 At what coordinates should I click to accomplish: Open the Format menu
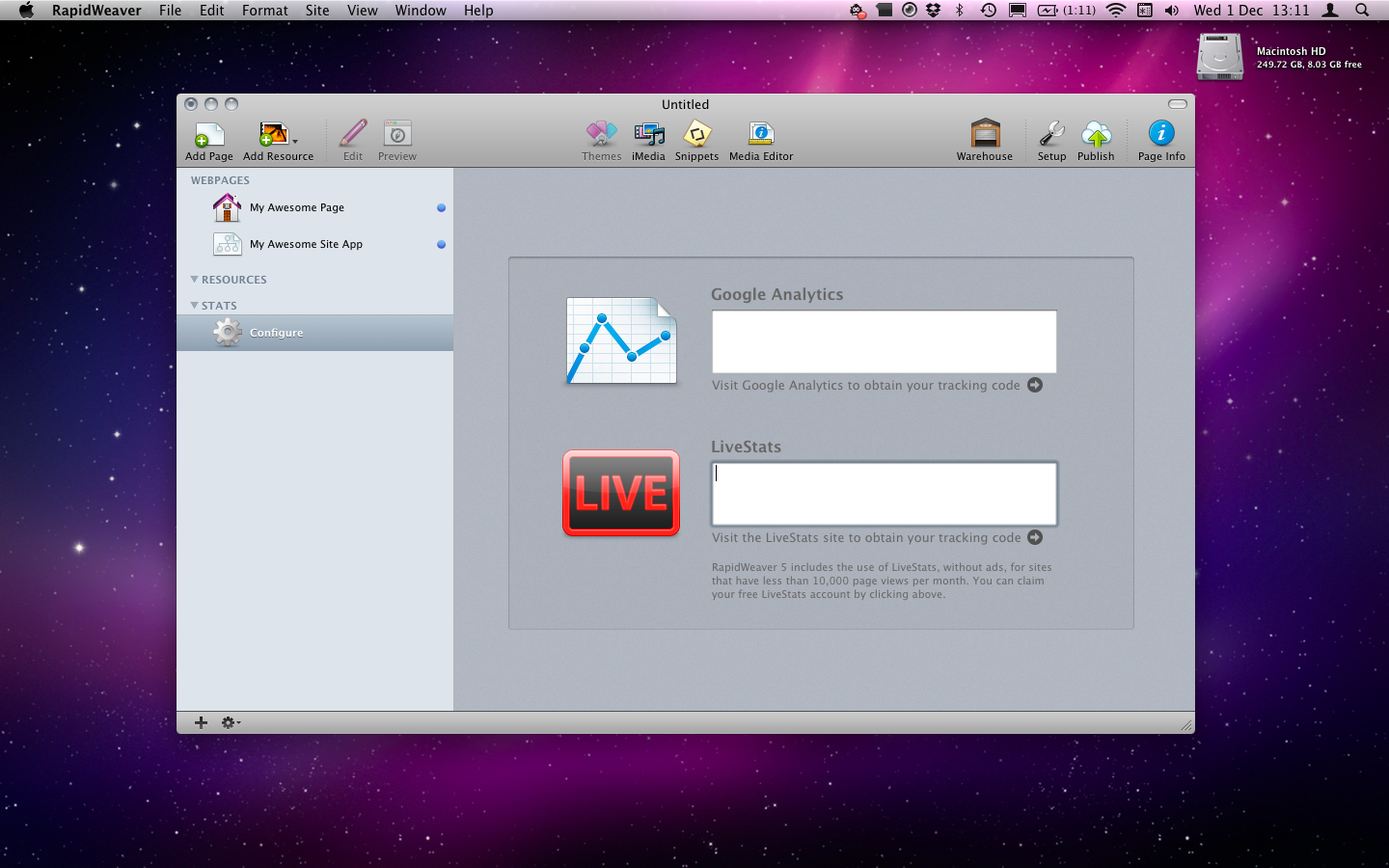click(x=264, y=11)
